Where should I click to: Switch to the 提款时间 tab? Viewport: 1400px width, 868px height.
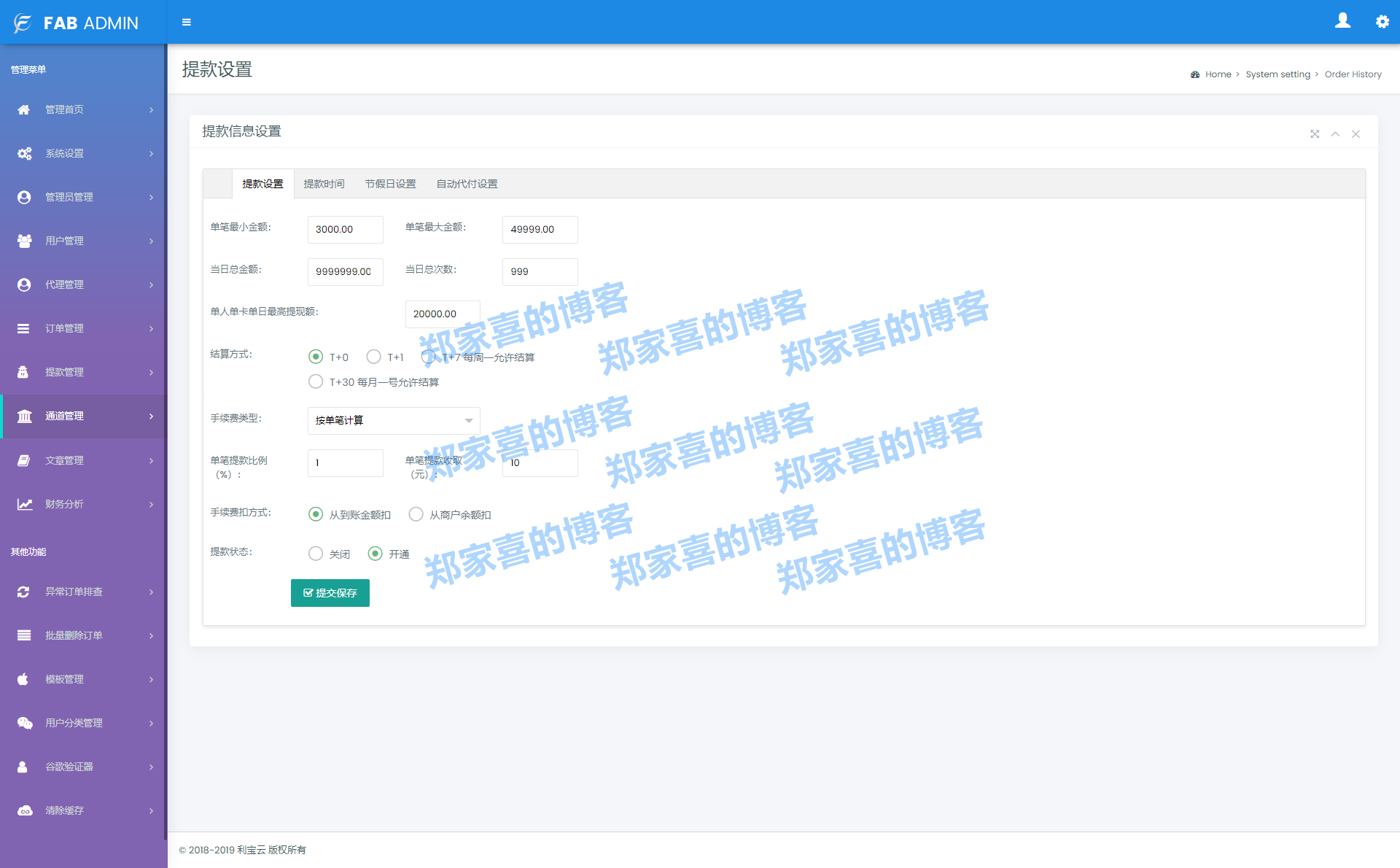coord(324,184)
